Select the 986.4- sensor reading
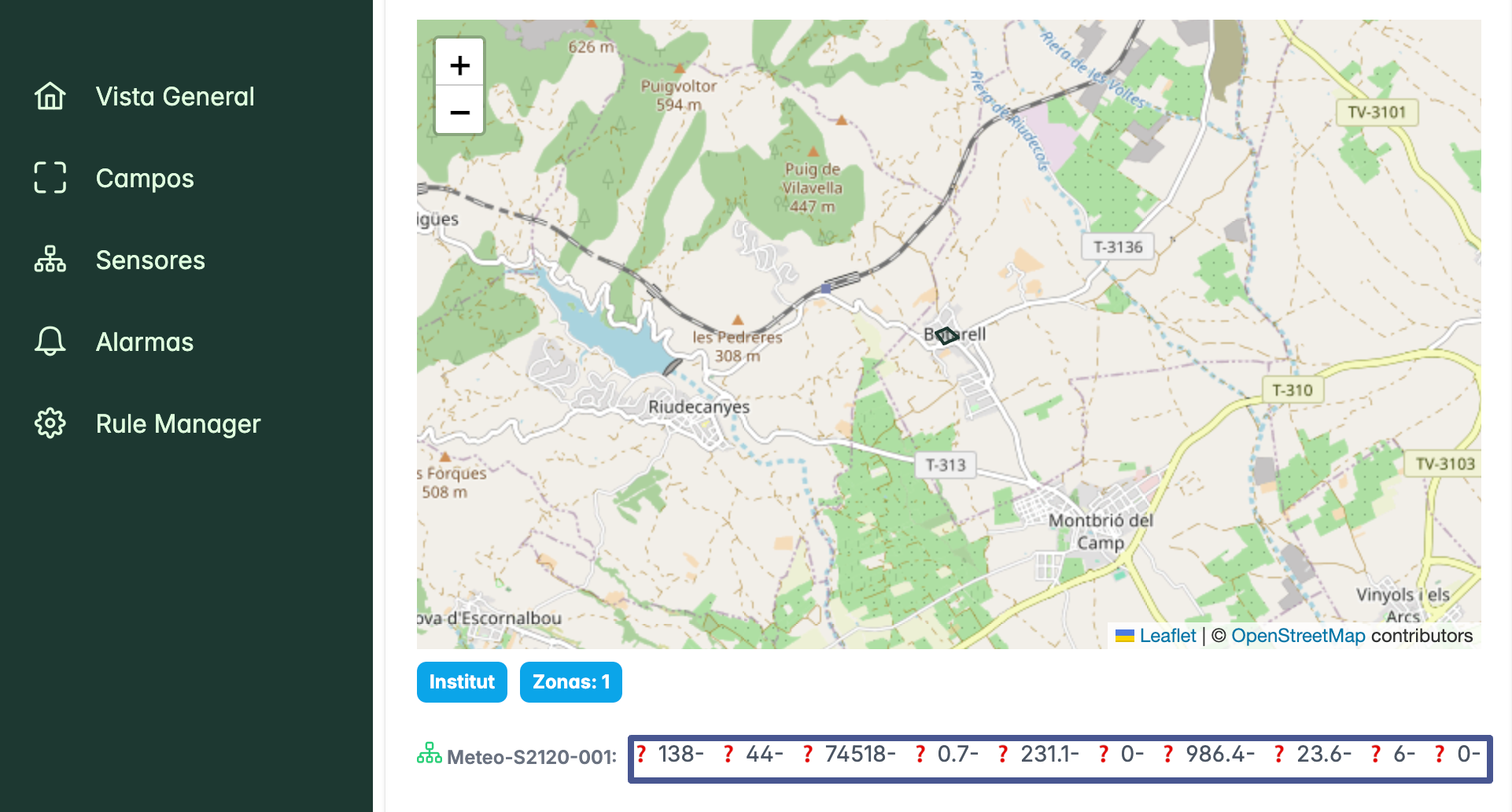 pos(1220,754)
